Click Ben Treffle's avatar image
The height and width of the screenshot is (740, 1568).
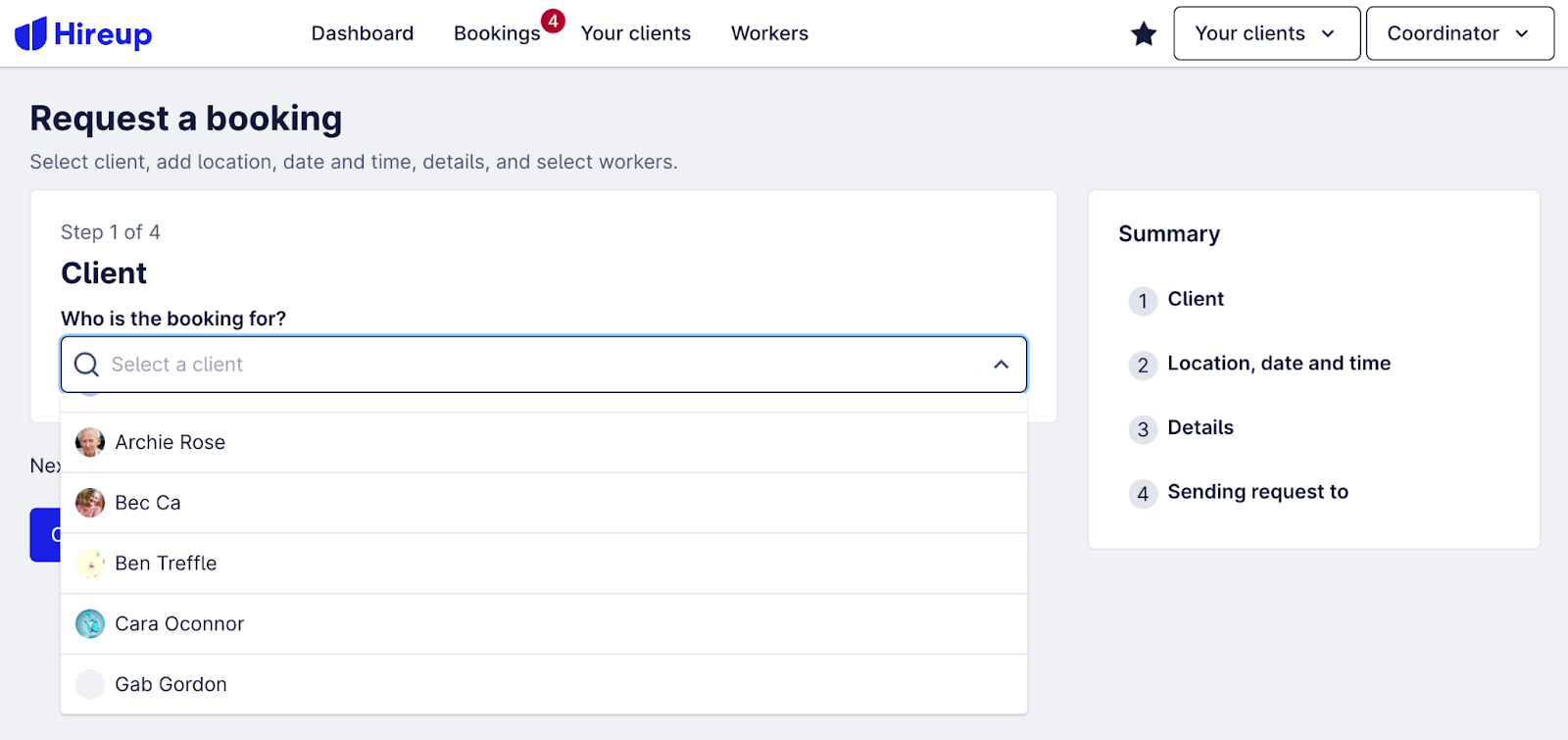(90, 564)
